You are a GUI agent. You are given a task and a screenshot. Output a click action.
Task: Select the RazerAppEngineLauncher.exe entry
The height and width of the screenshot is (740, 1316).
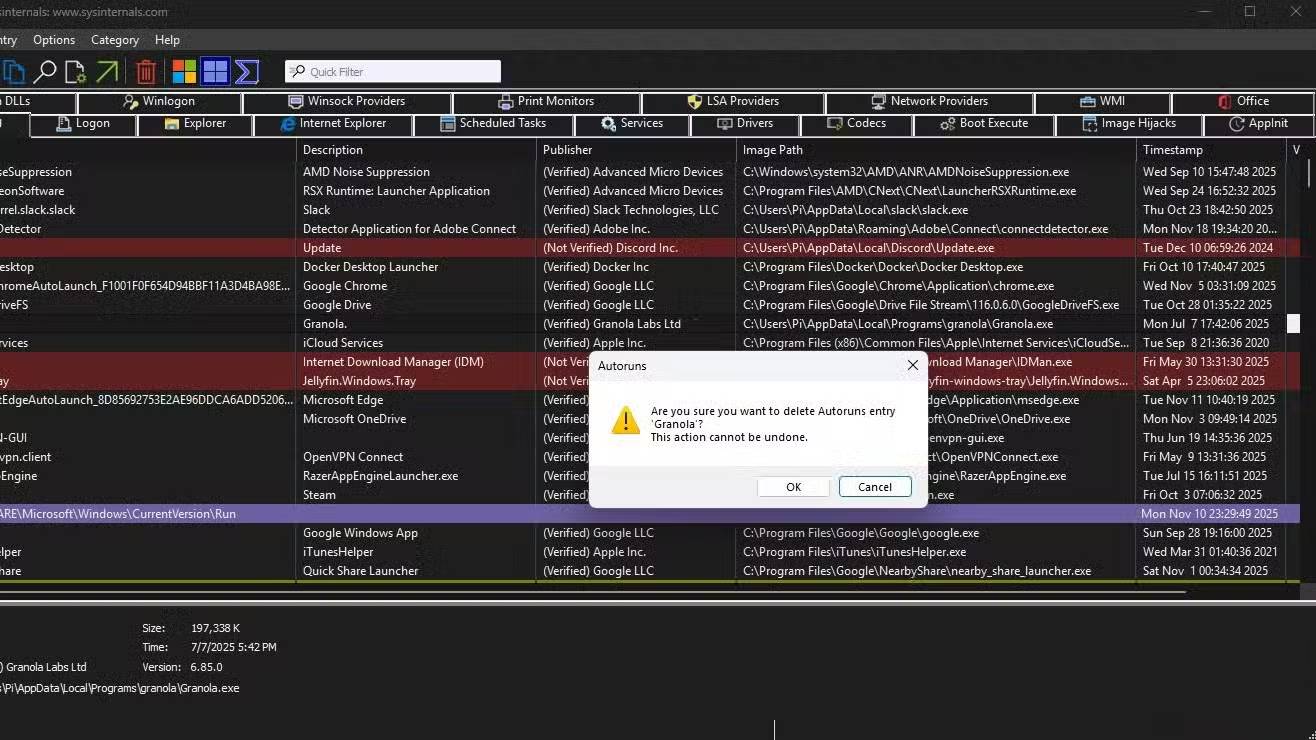[380, 476]
